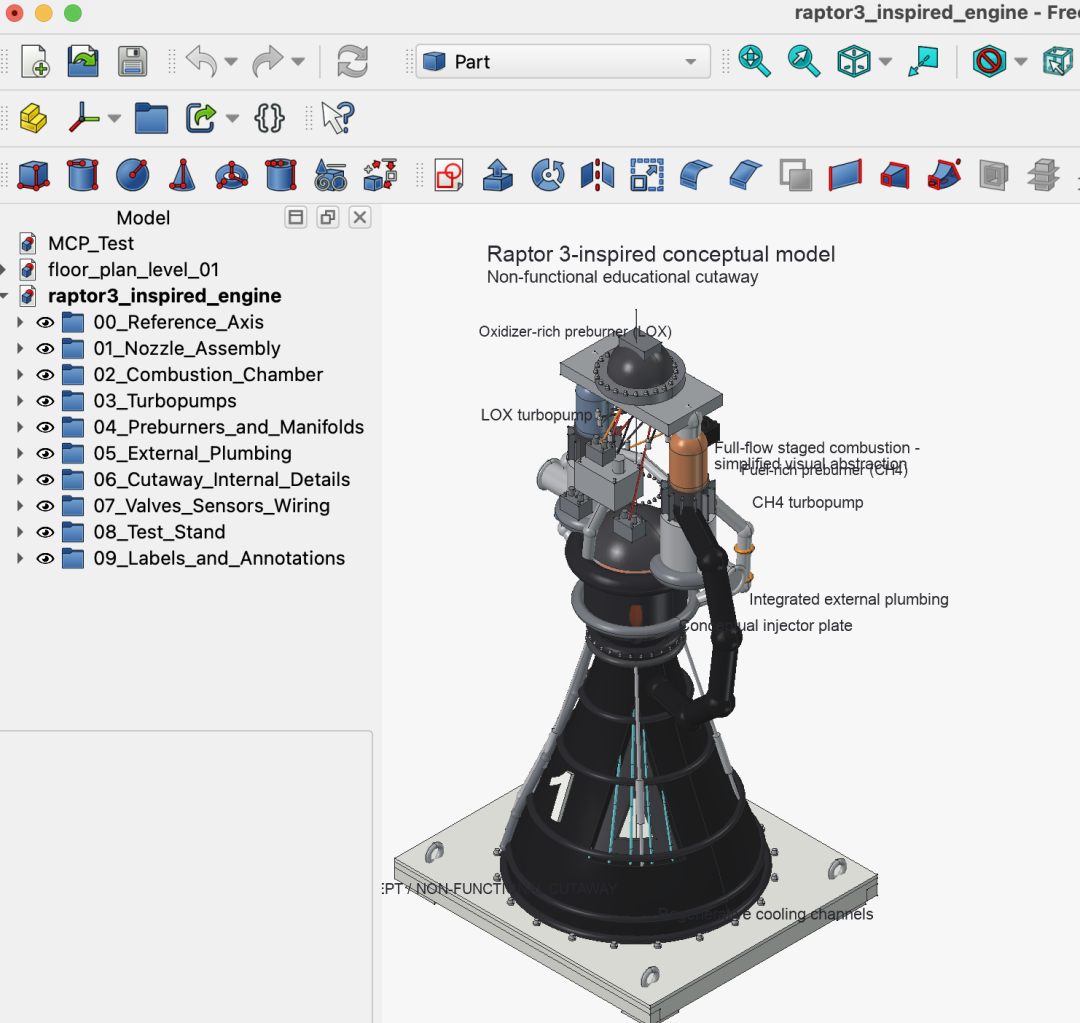Extrude the selected sketch
The image size is (1080, 1023).
[x=498, y=175]
